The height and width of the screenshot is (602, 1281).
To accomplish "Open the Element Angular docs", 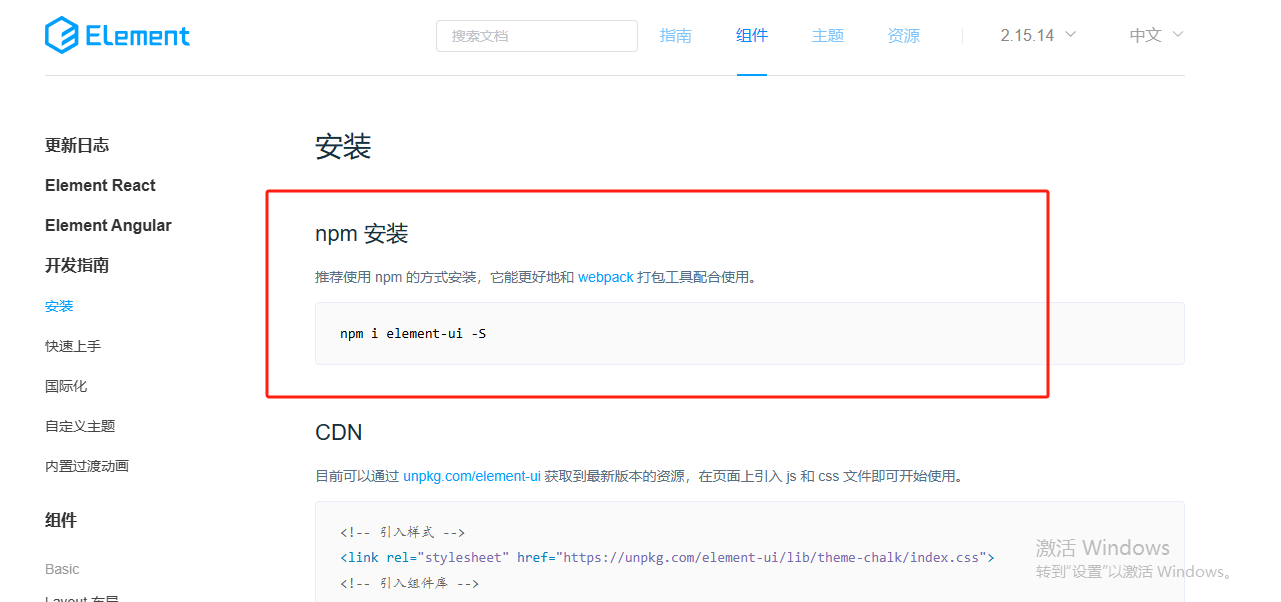I will (108, 225).
